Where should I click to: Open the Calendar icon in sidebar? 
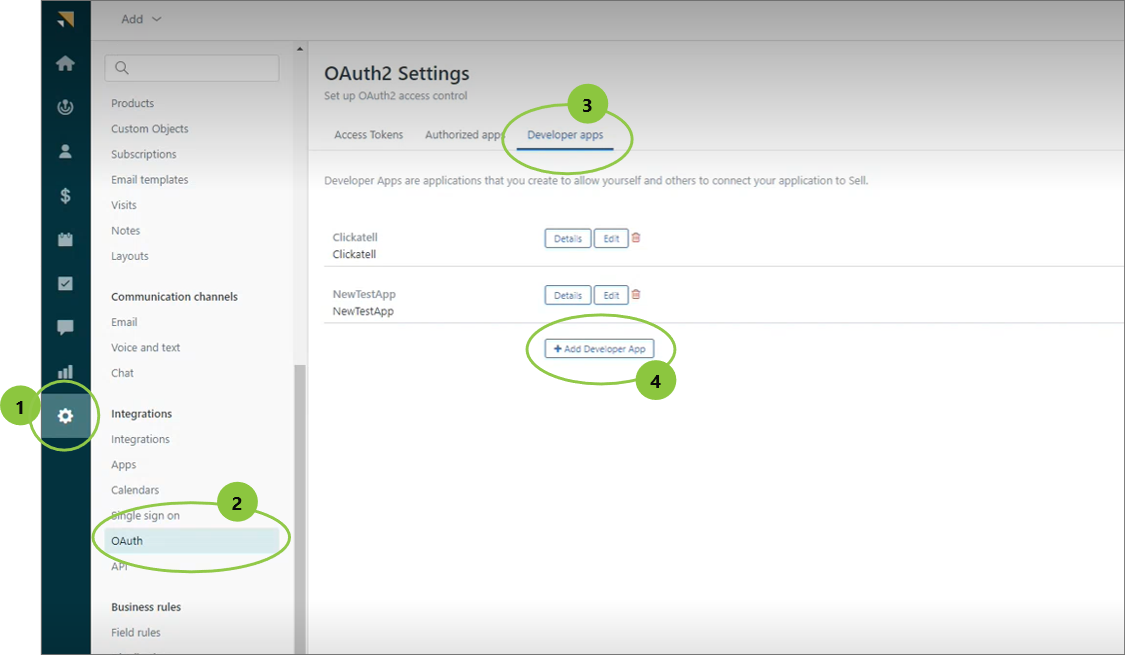pos(65,240)
